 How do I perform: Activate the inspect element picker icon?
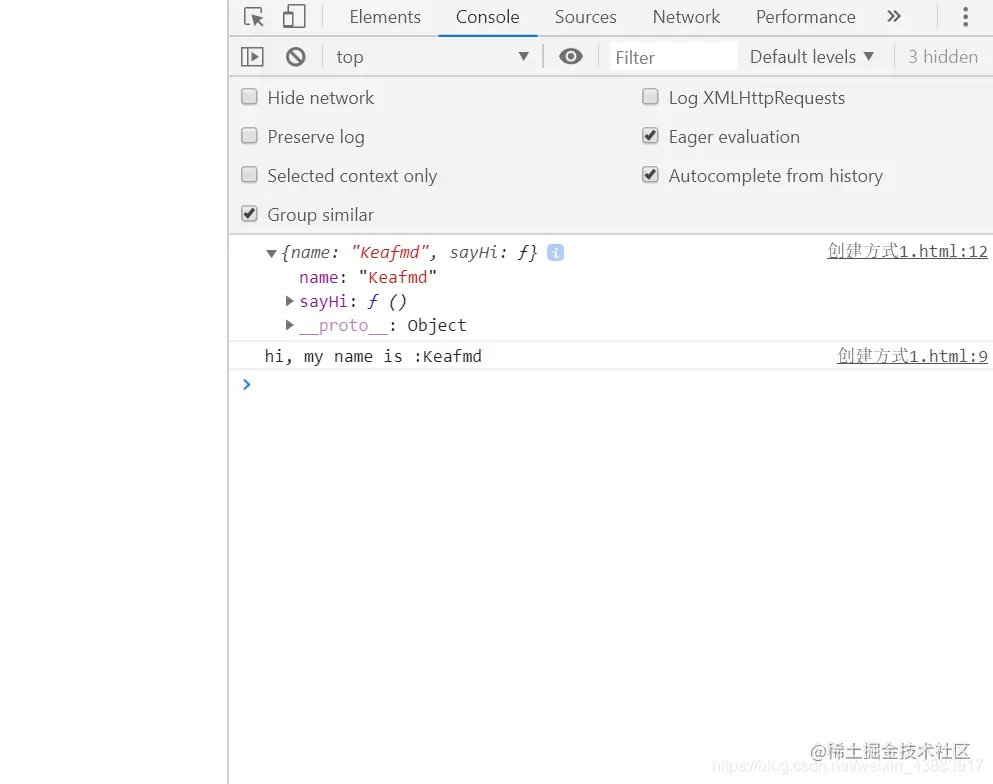[254, 17]
